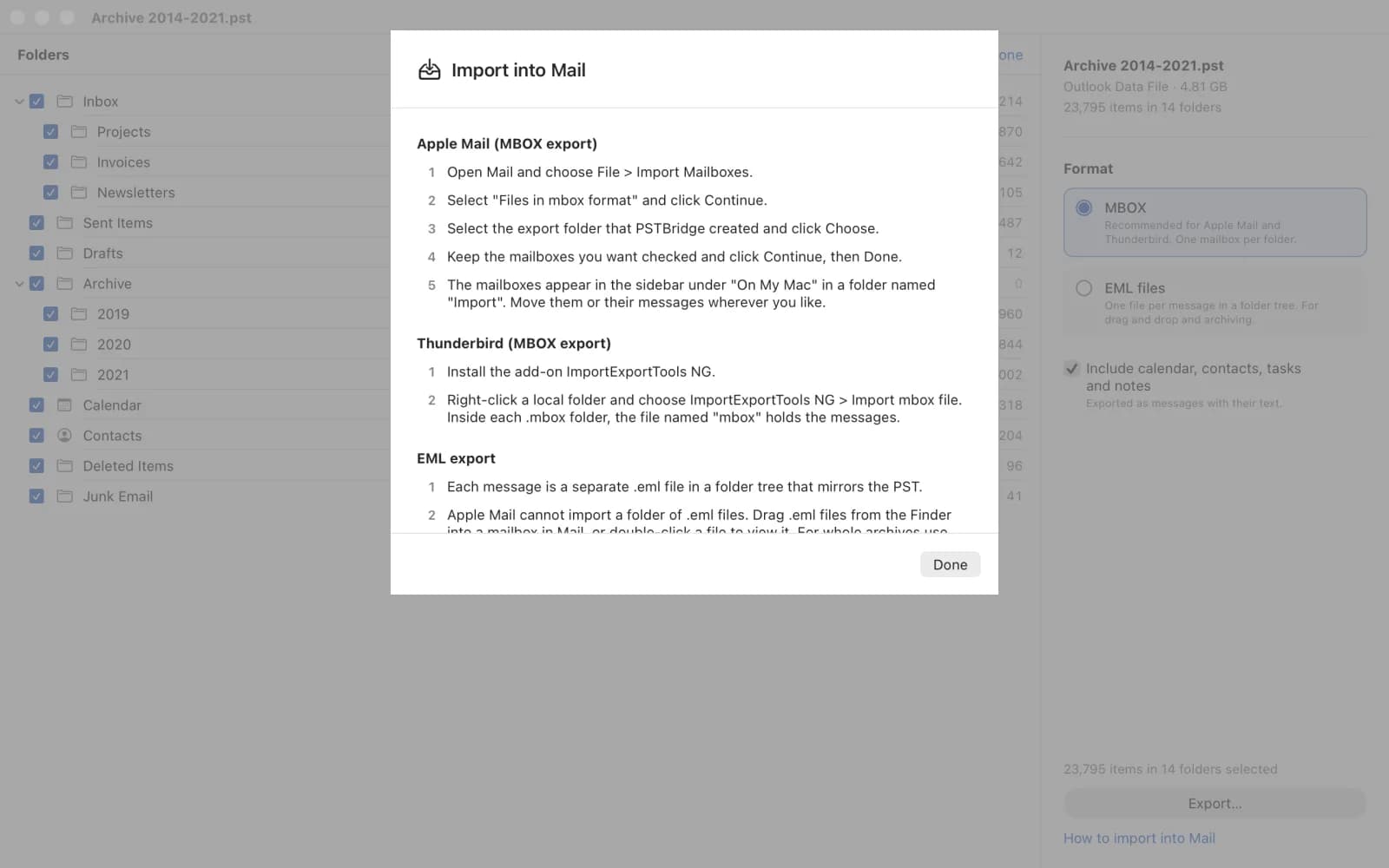
Task: Select the EML files radio button
Action: pos(1083,288)
